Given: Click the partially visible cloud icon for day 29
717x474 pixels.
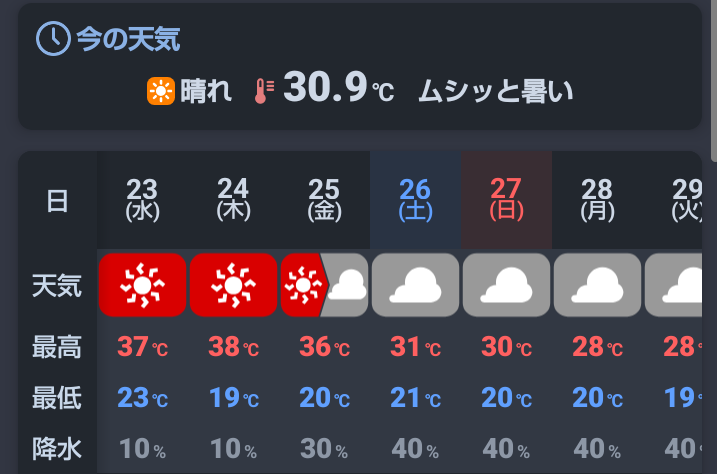Looking at the screenshot, I should (673, 285).
